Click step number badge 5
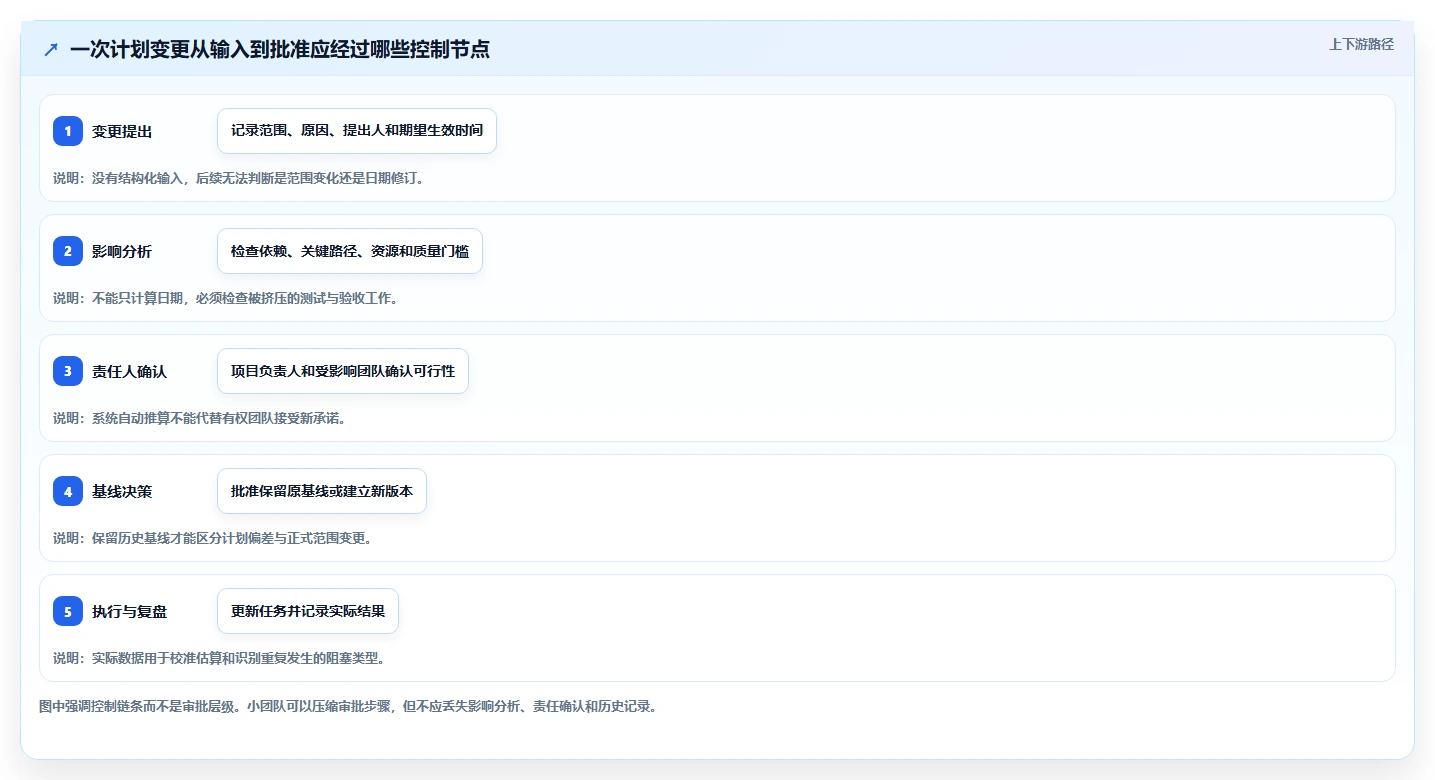Image resolution: width=1435 pixels, height=780 pixels. (x=68, y=611)
